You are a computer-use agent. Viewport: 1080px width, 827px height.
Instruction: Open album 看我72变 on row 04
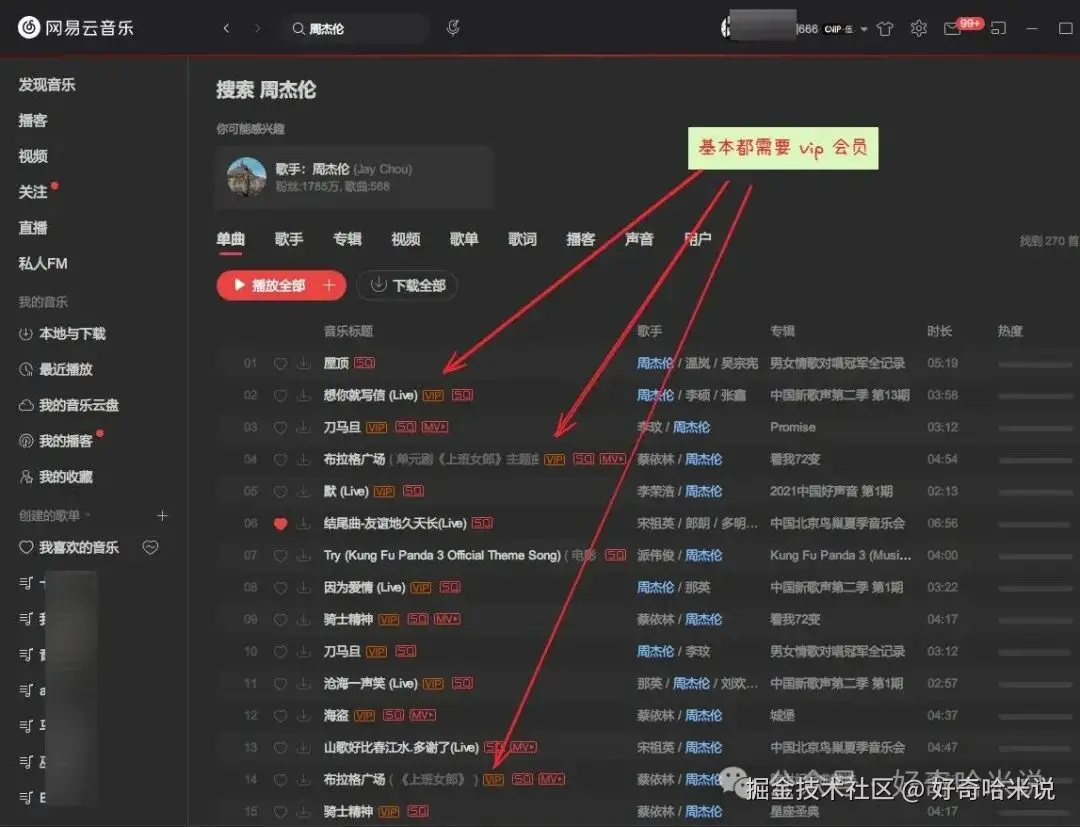click(x=795, y=459)
